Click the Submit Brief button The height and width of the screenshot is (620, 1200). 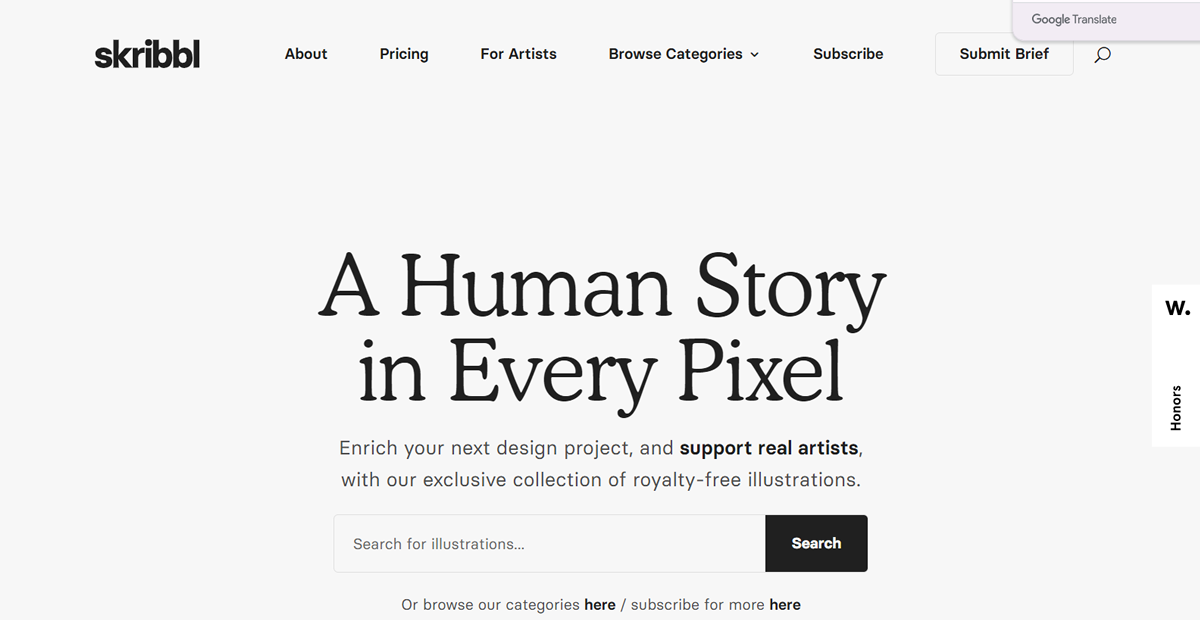tap(1004, 54)
